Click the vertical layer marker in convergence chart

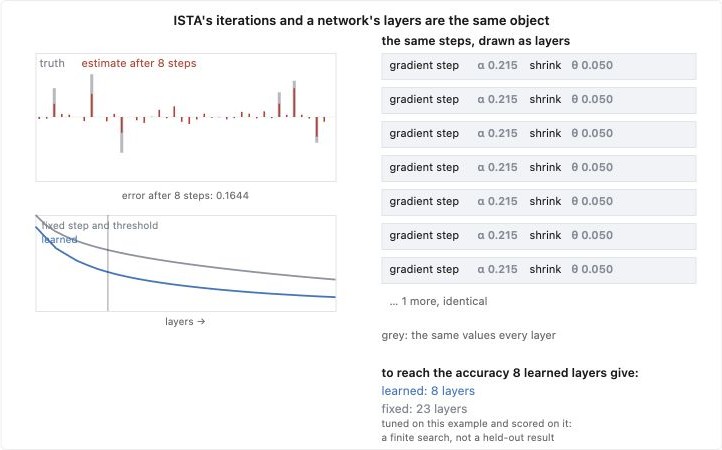(x=108, y=263)
